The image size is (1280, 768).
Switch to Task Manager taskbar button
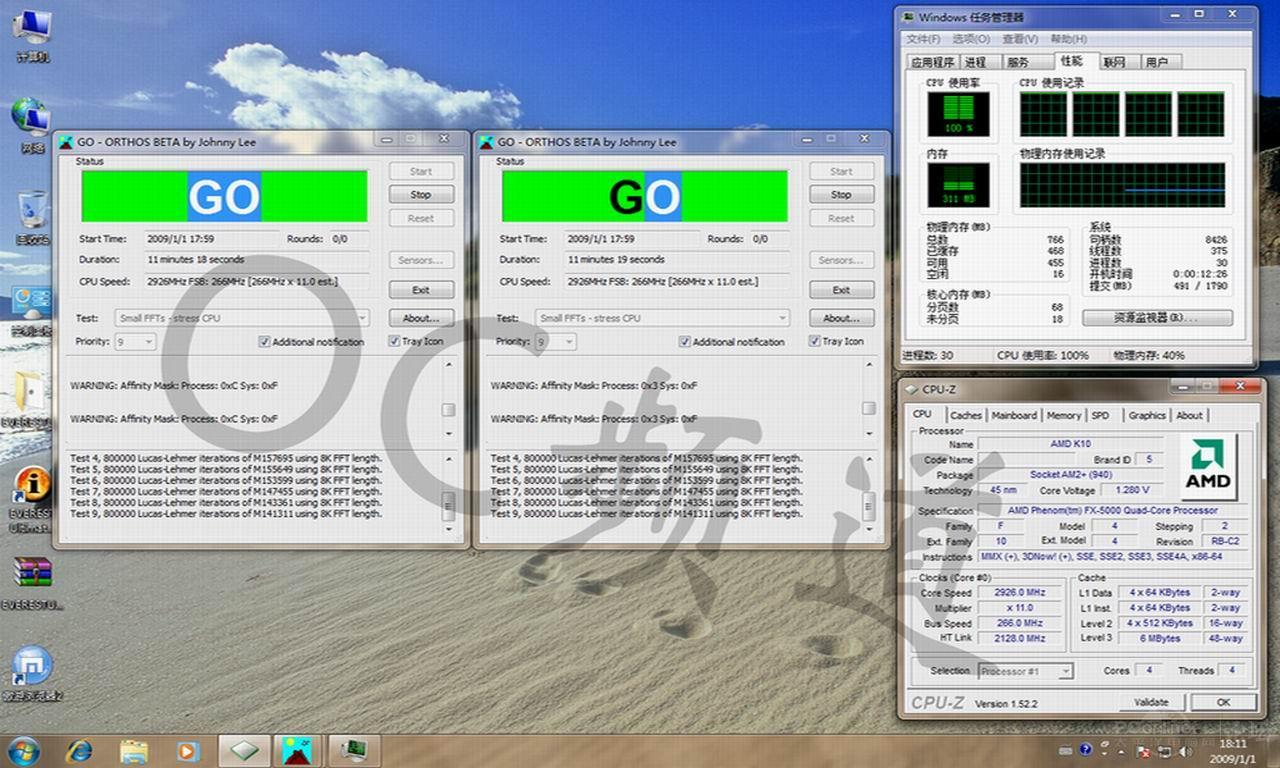352,750
